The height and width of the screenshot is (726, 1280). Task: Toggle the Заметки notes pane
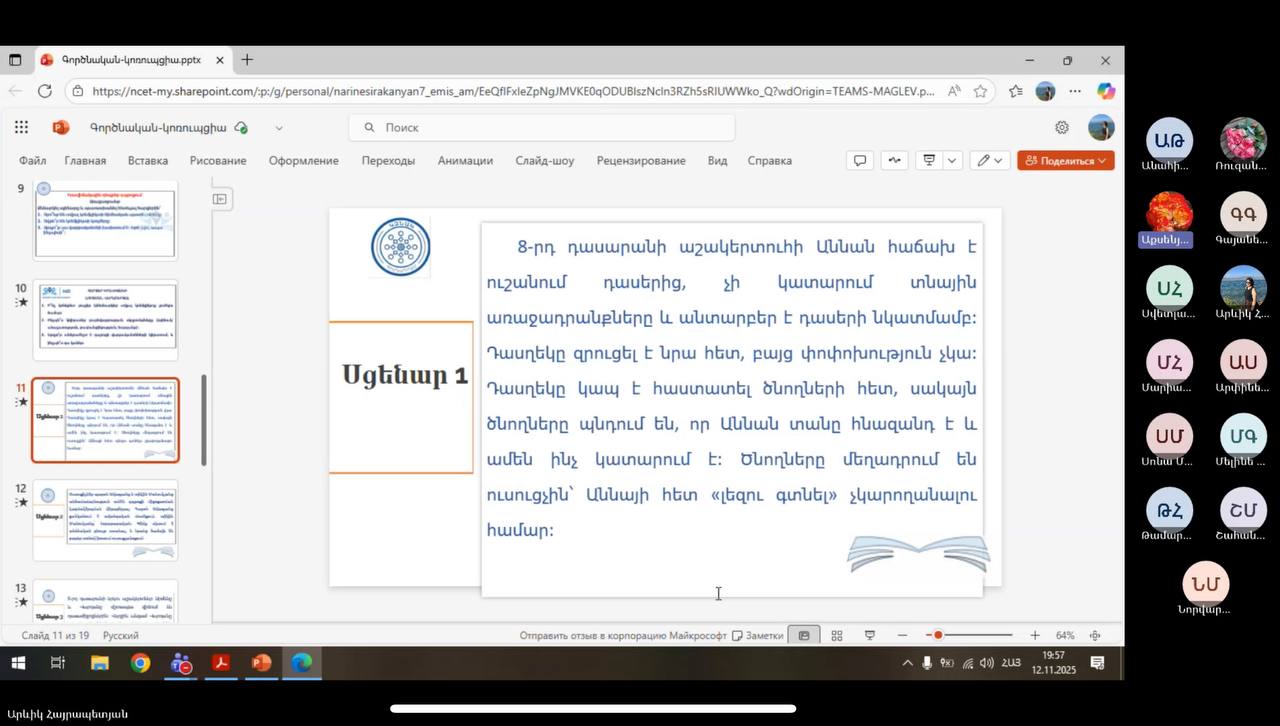757,636
